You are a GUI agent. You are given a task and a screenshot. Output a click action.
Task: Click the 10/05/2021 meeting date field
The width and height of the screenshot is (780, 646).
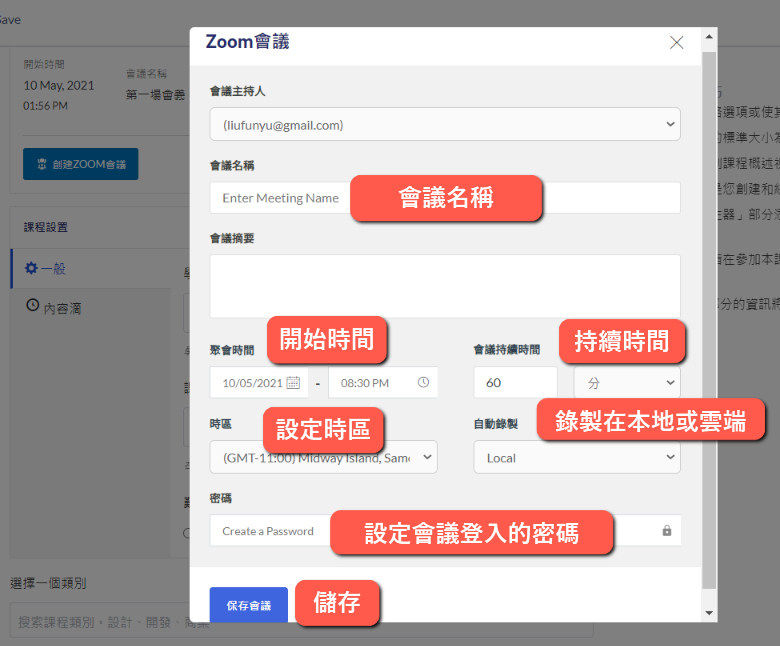click(x=259, y=382)
